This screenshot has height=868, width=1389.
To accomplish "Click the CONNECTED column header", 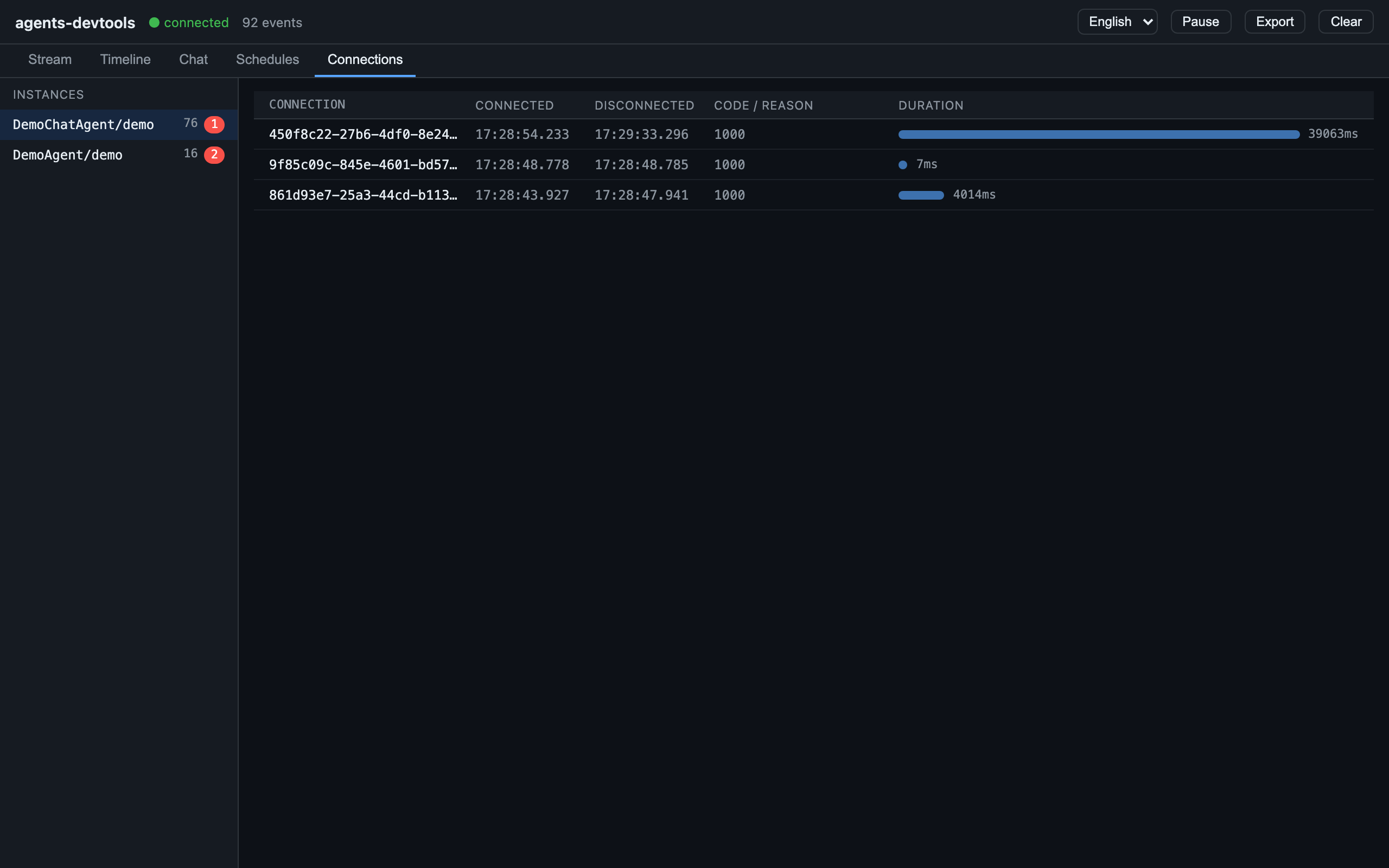I will (514, 106).
